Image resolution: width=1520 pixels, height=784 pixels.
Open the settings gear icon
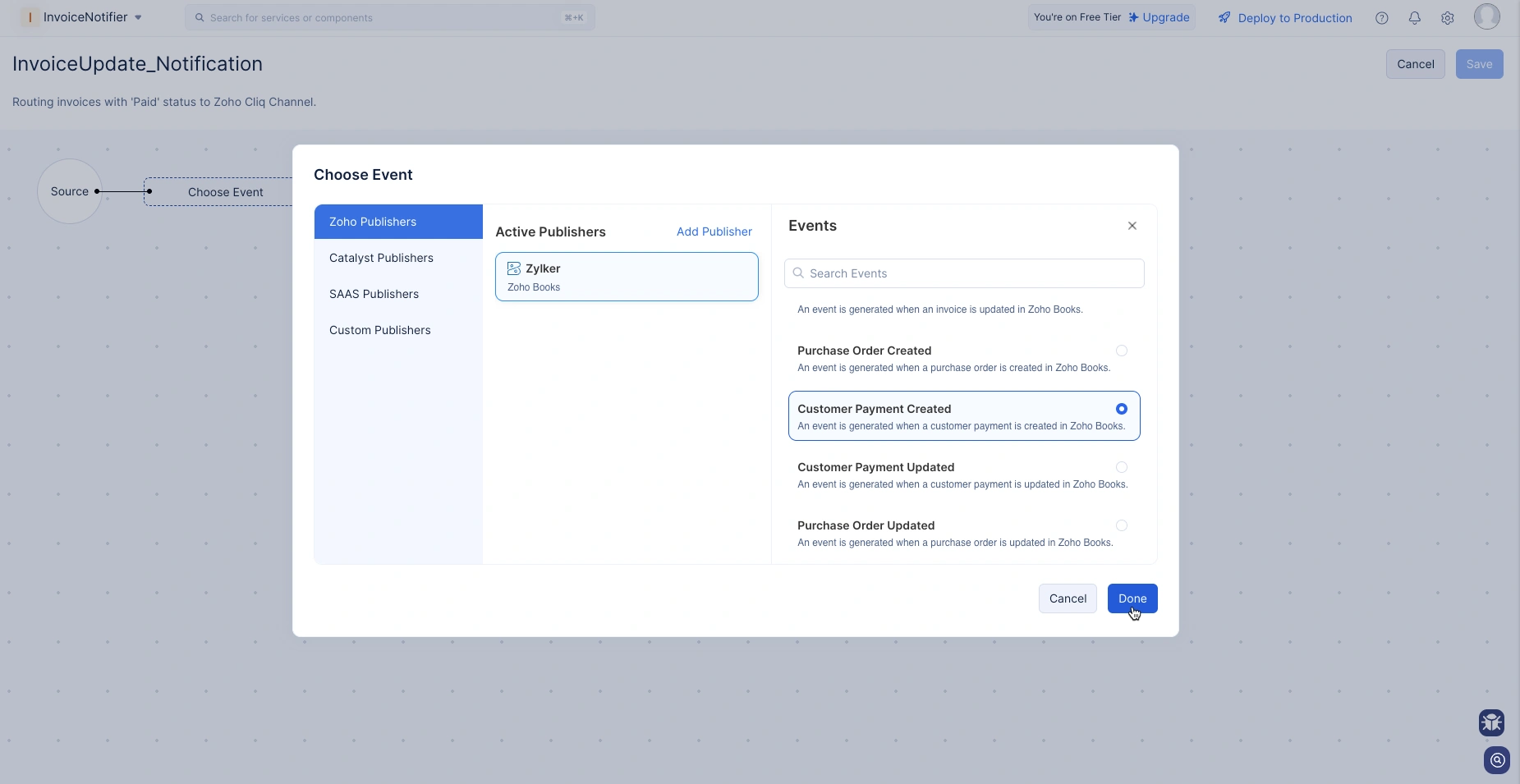click(1448, 18)
